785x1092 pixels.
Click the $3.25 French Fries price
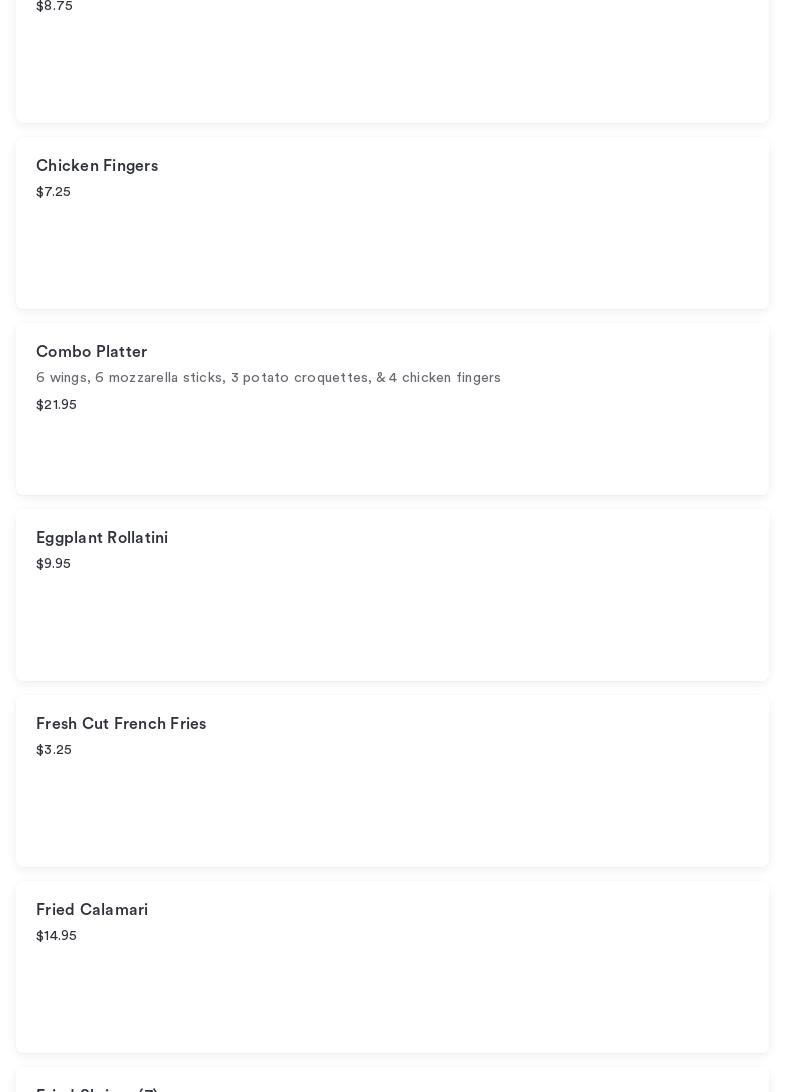54,750
